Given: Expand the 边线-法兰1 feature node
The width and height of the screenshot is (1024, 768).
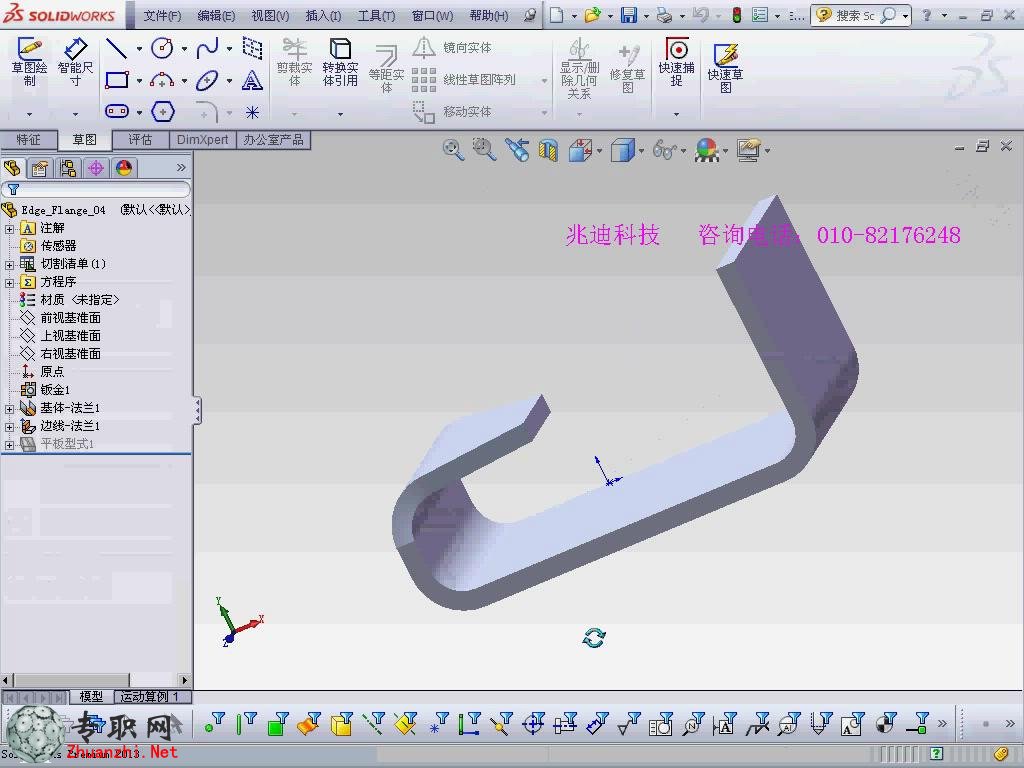Looking at the screenshot, I should (9, 427).
